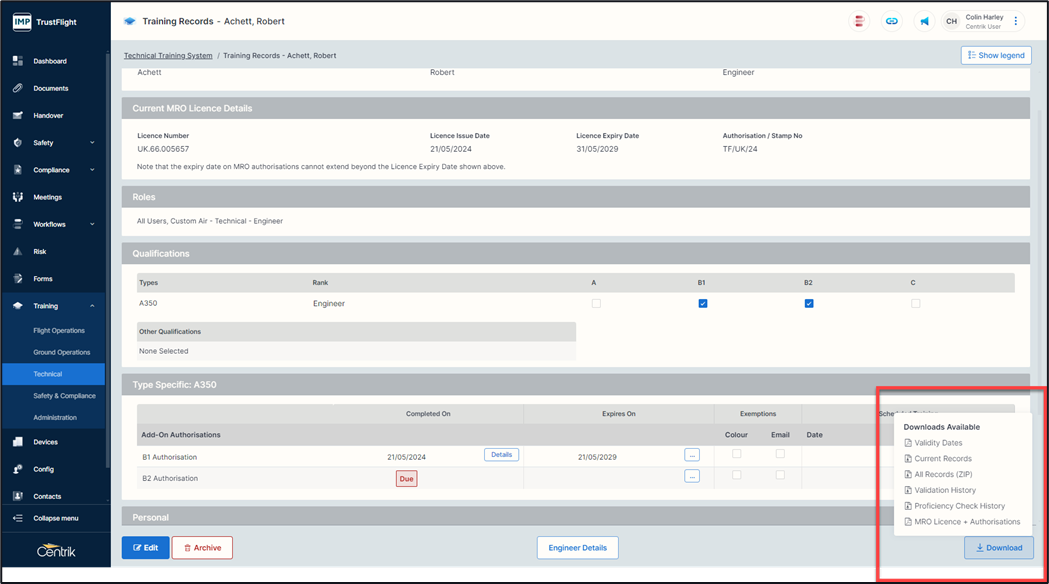The height and width of the screenshot is (584, 1049).
Task: Follow the Technical Training System breadcrumb link
Action: 168,56
